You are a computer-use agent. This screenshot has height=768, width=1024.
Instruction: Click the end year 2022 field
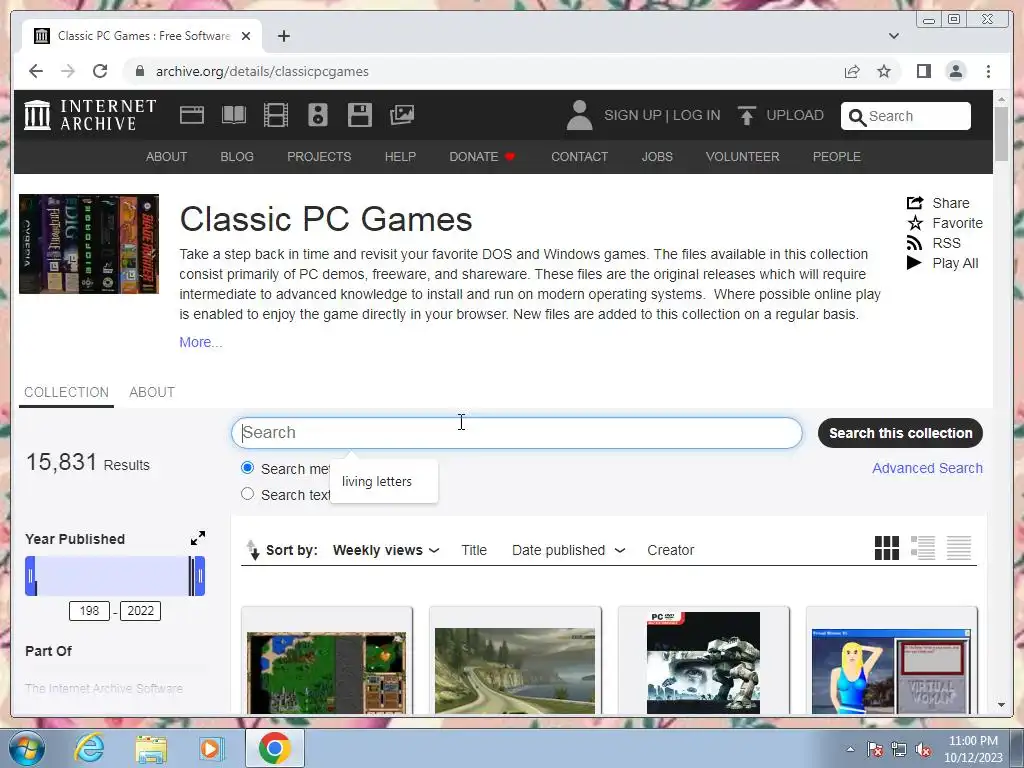(140, 611)
